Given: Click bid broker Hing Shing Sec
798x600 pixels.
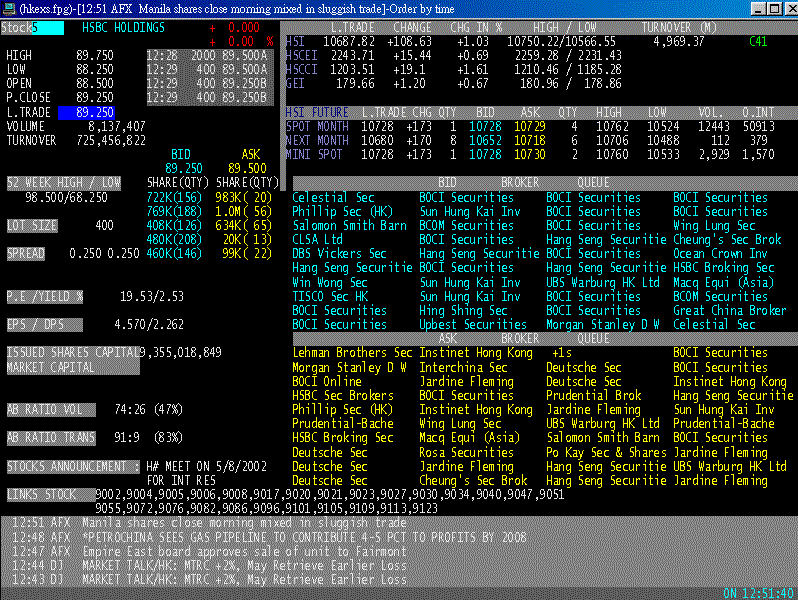Looking at the screenshot, I should click(463, 310).
